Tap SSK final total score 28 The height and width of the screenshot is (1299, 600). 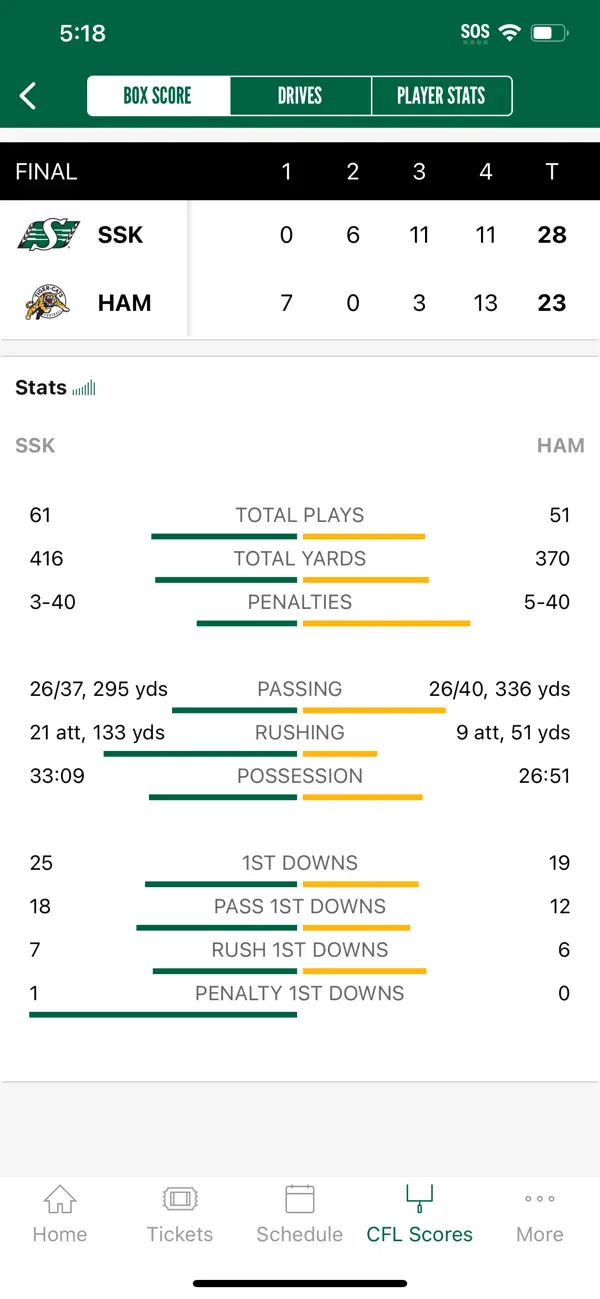[x=552, y=235]
